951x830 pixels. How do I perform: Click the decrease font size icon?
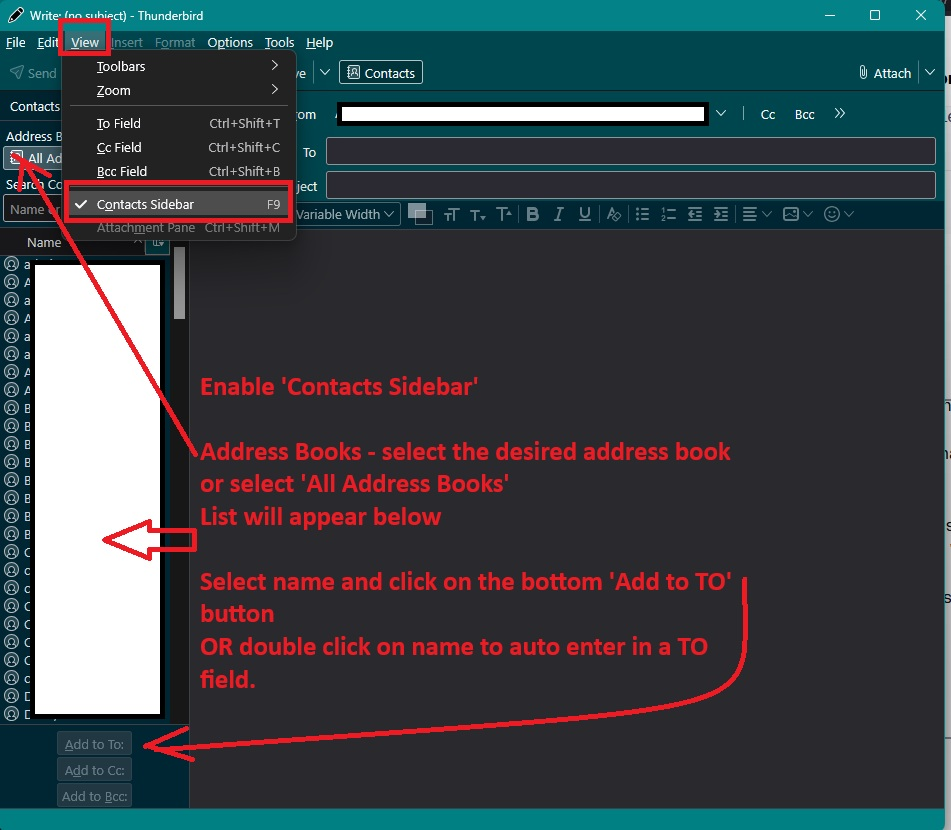pos(477,214)
